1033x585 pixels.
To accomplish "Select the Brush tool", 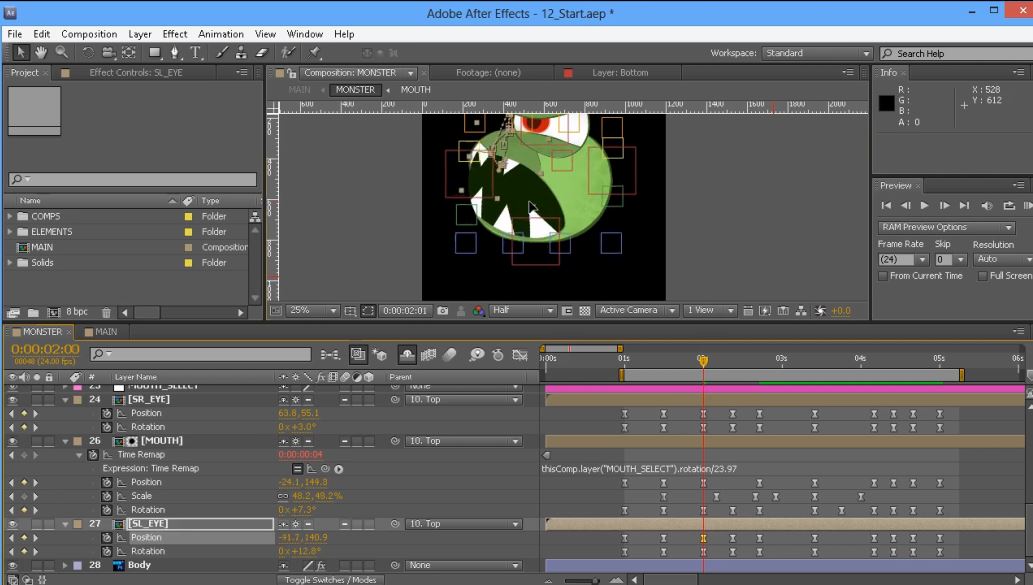I will pos(223,53).
